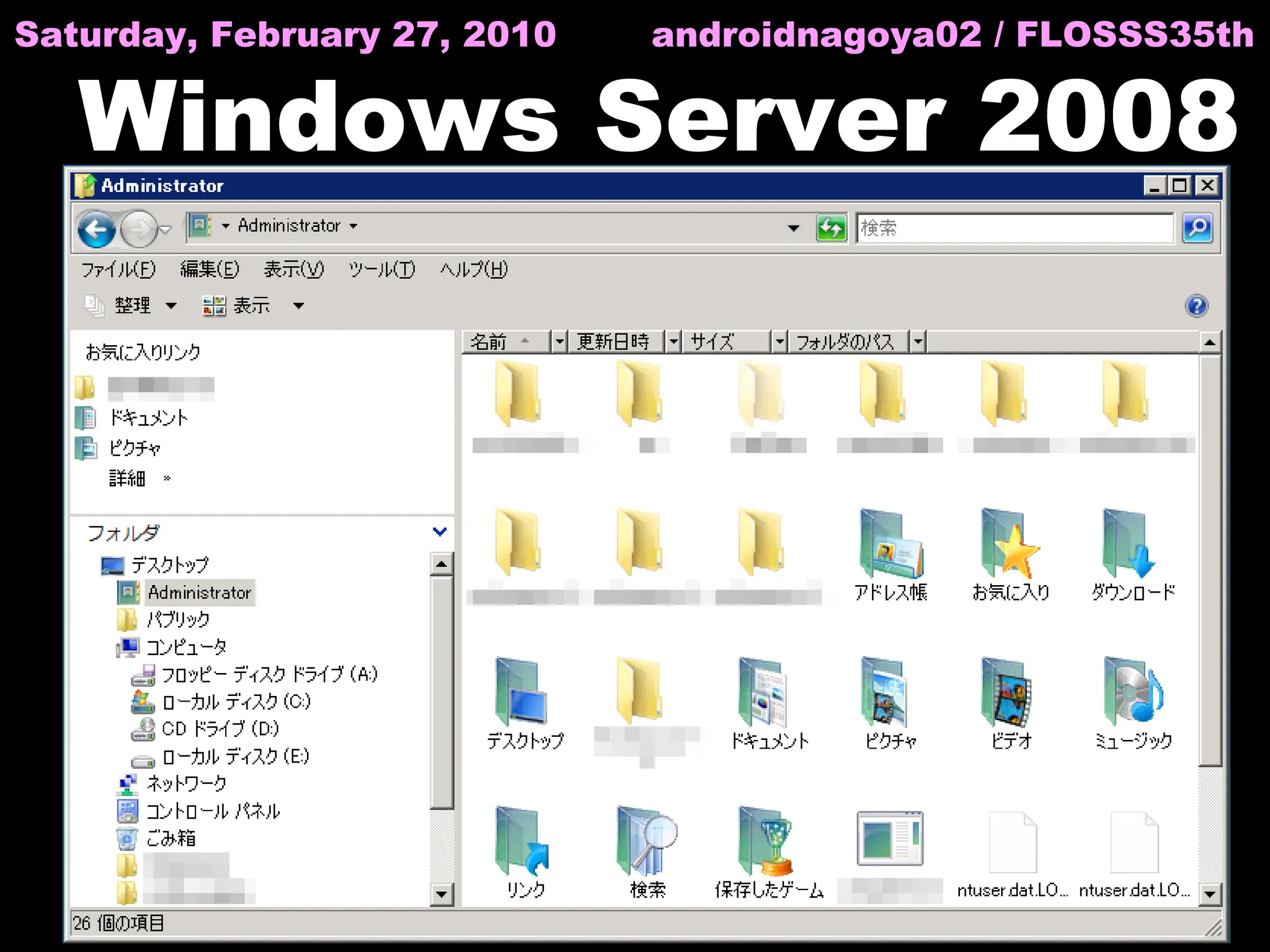Screen dimensions: 1270x952
Task: Open the dropdown arrow next to 表示 views
Action: [x=298, y=306]
